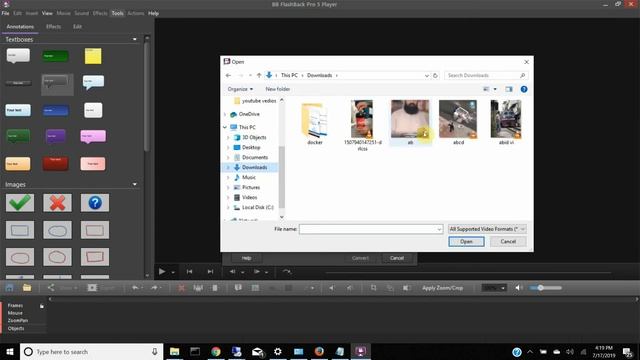Image resolution: width=640 pixels, height=360 pixels.
Task: Pick the orange textbox style
Action: tap(18, 164)
